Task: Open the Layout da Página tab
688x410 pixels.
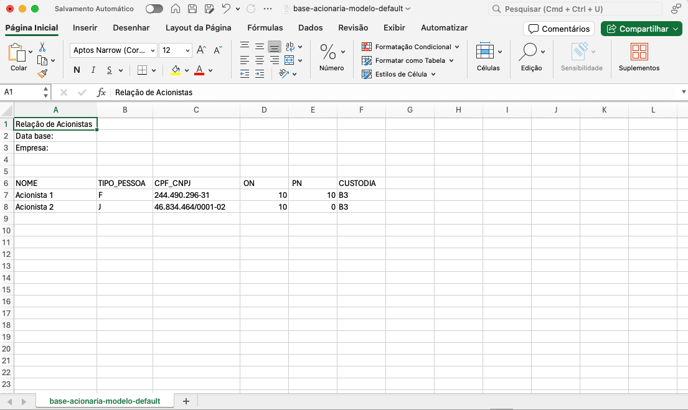Action: pos(198,28)
